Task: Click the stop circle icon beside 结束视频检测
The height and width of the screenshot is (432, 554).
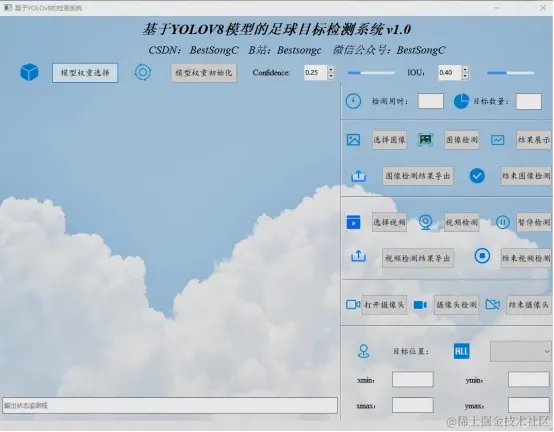Action: pyautogui.click(x=482, y=256)
